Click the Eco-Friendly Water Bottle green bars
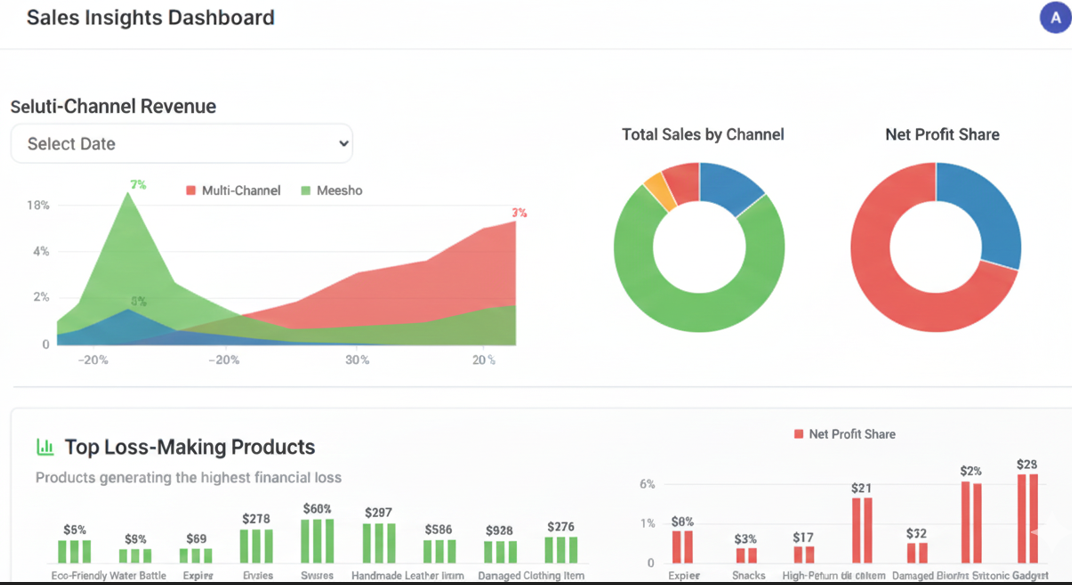1072x585 pixels. pos(75,552)
